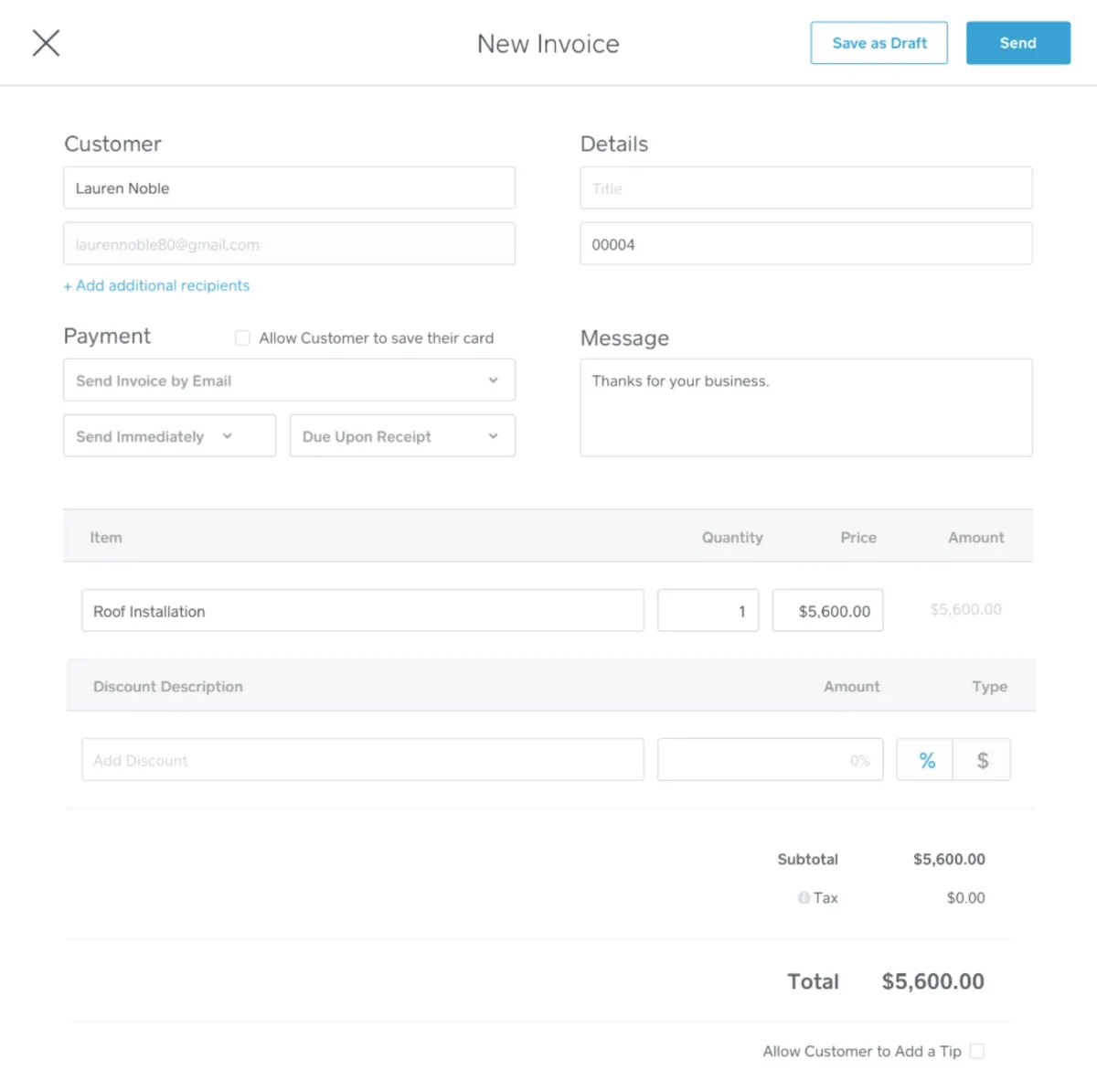
Task: Click the $5,600.00 price field
Action: (x=827, y=611)
